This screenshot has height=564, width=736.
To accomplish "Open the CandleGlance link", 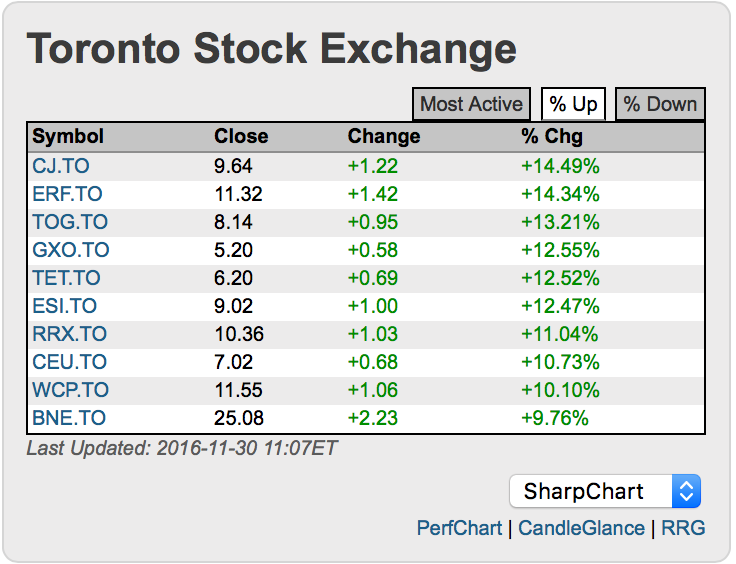I will point(581,527).
